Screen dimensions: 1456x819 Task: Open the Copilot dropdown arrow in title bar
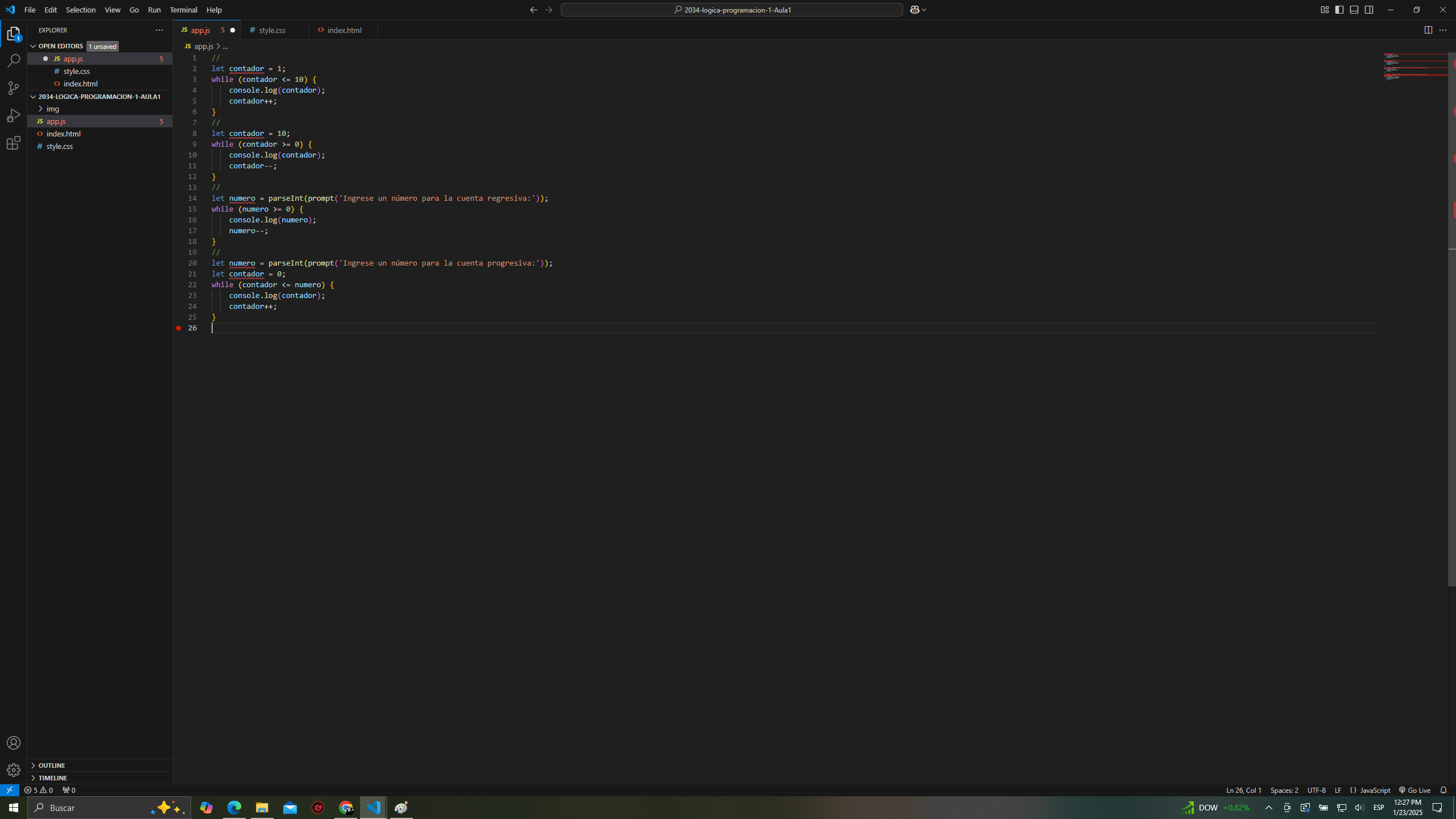(x=924, y=10)
